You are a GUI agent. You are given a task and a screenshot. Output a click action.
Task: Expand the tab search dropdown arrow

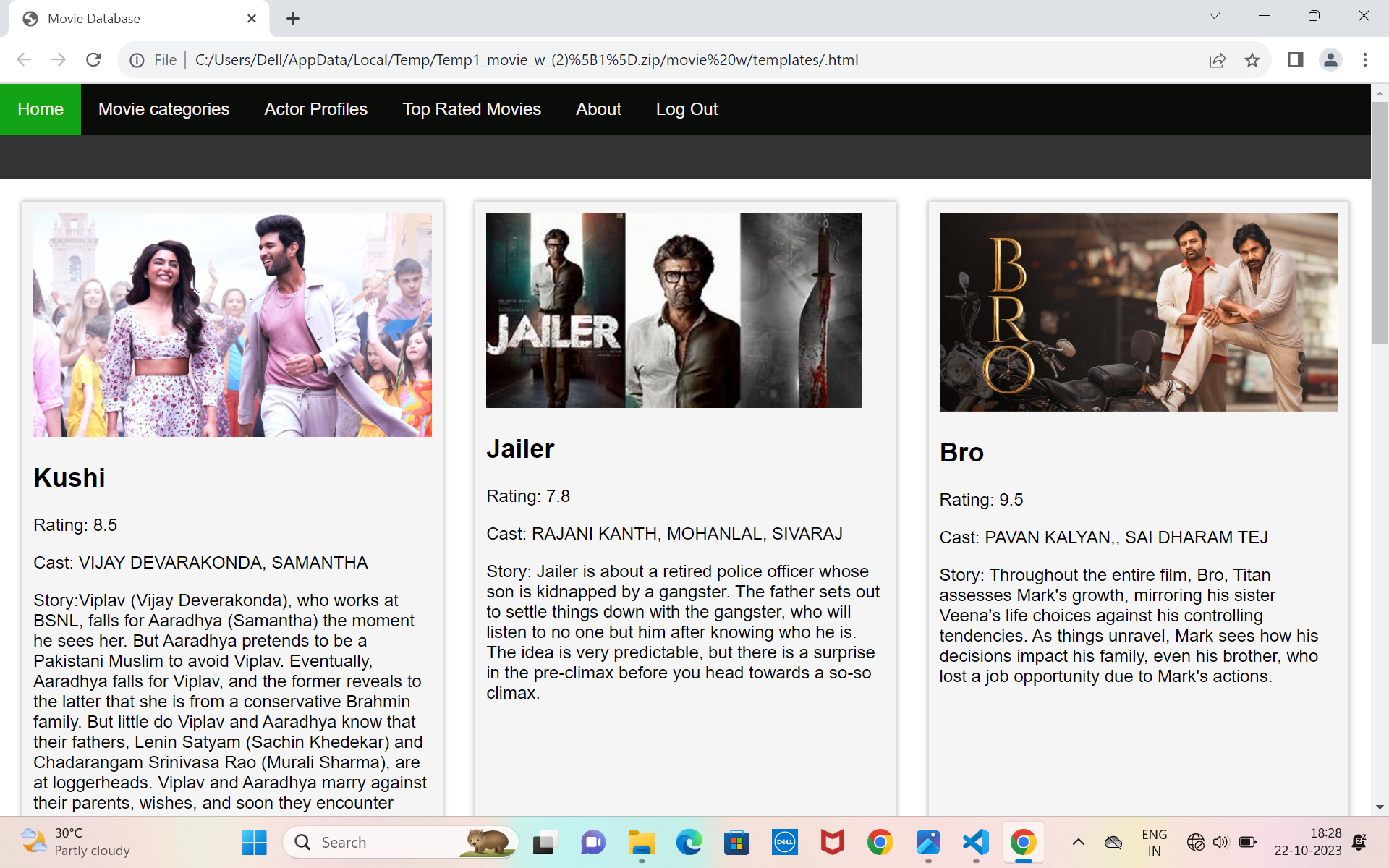point(1215,16)
